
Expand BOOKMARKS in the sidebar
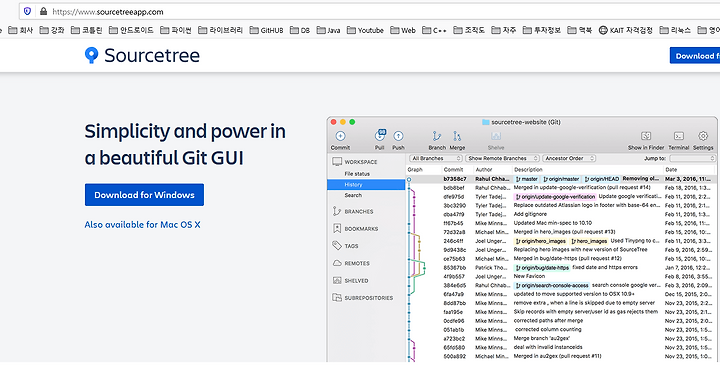[361, 229]
